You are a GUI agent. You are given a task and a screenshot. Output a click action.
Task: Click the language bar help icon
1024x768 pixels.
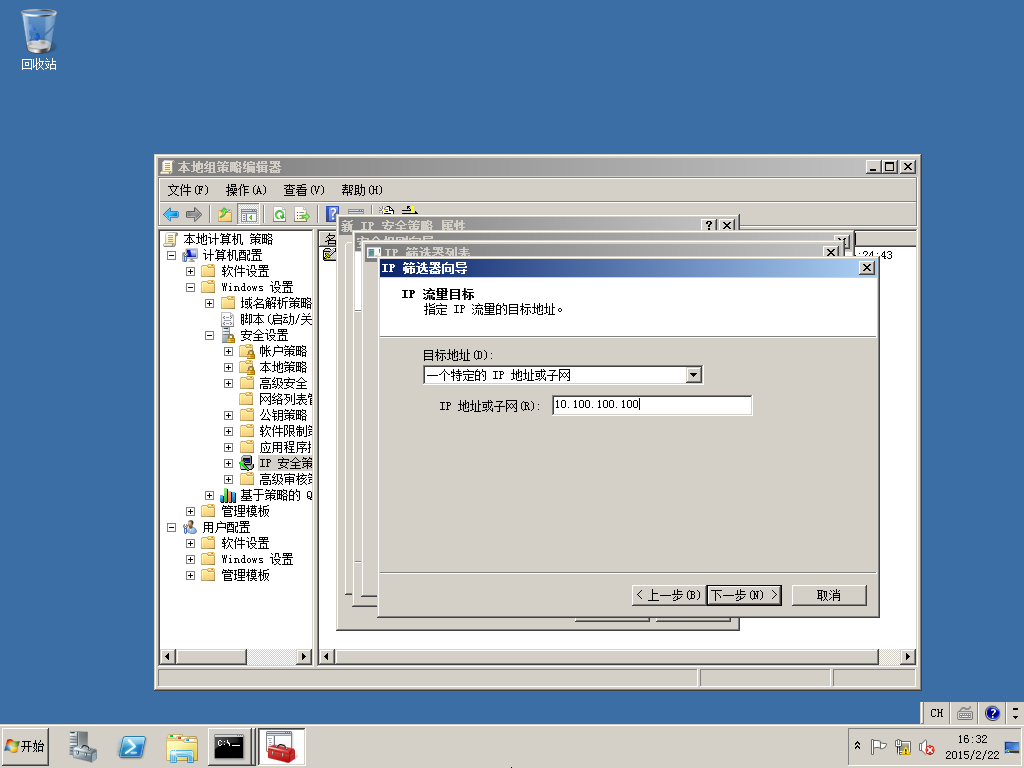point(992,712)
